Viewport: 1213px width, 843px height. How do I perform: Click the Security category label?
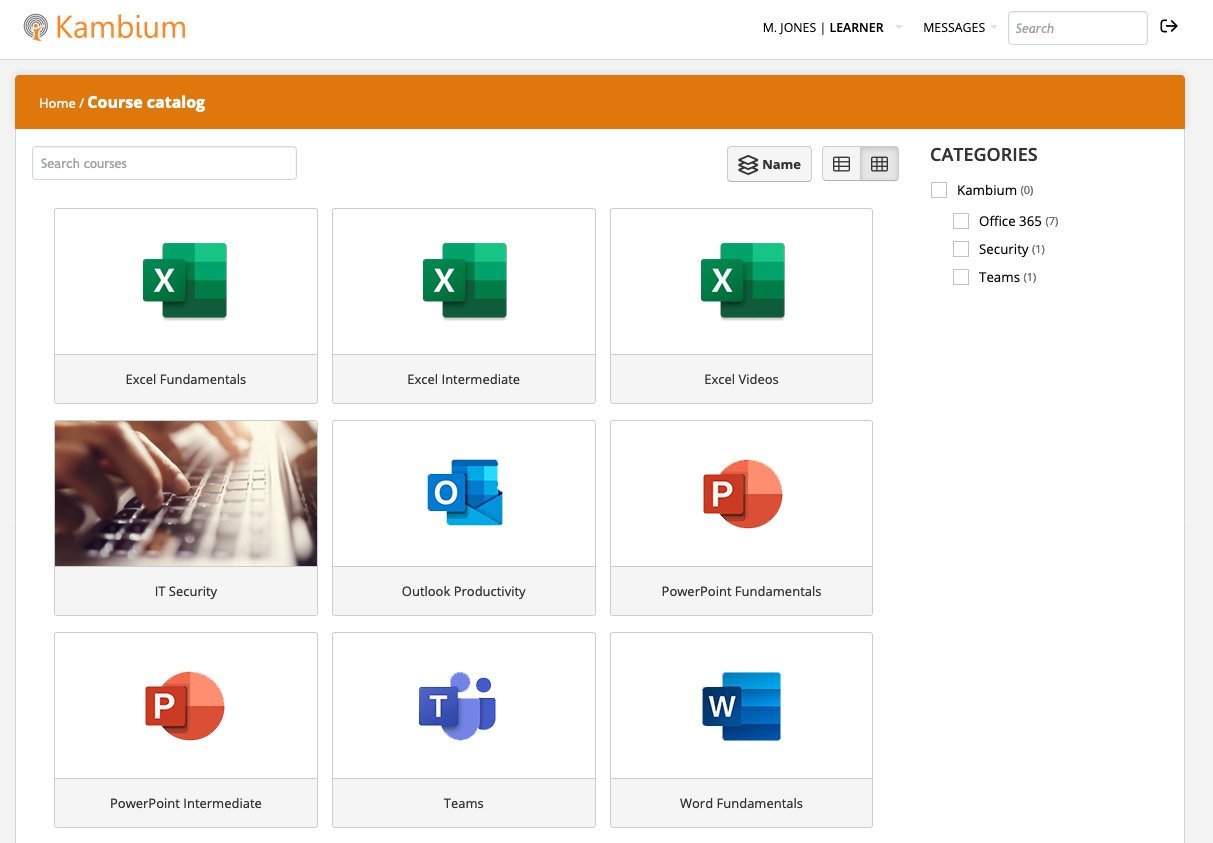point(1004,249)
